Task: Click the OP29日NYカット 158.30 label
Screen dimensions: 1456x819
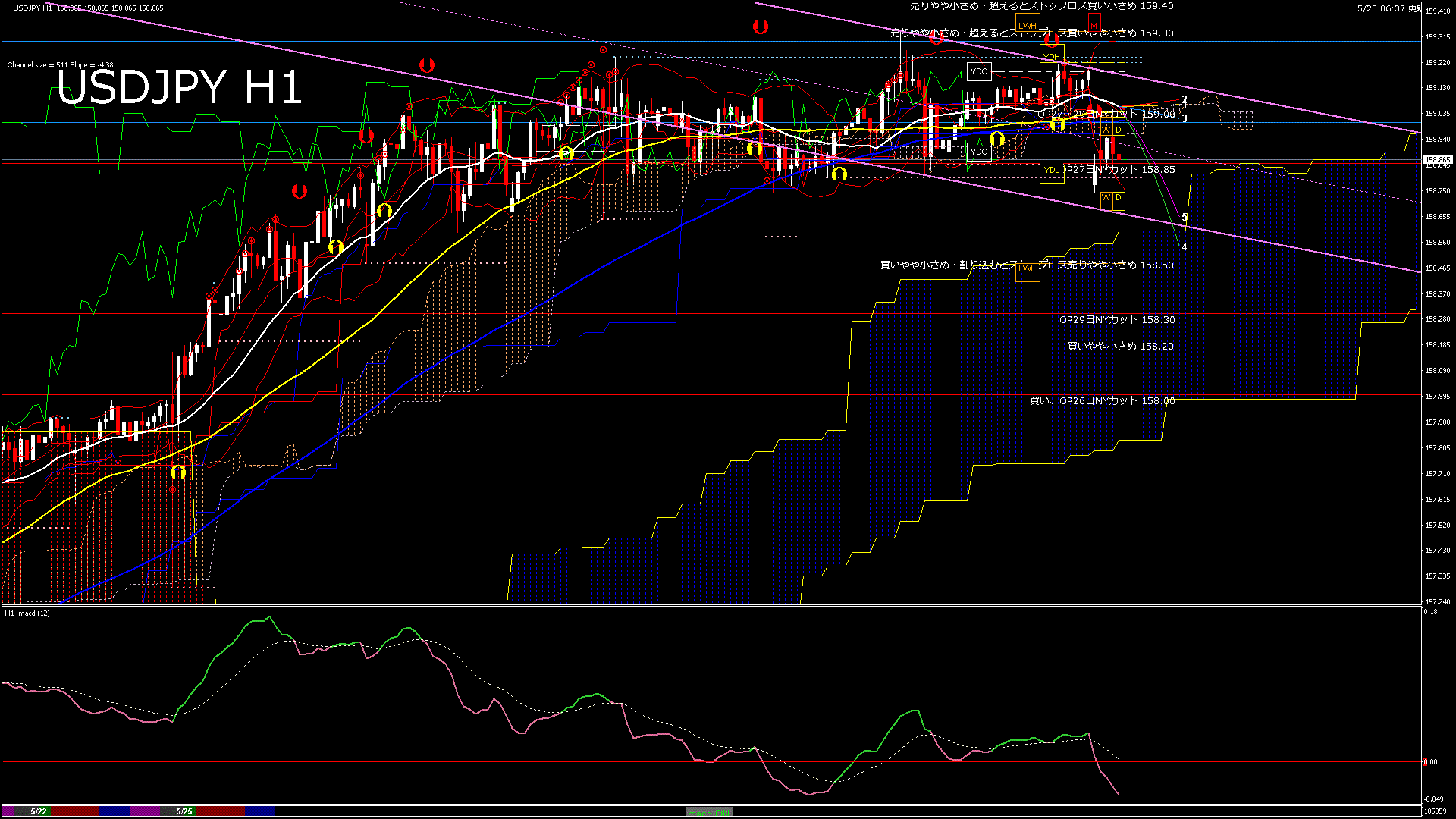Action: [1117, 320]
